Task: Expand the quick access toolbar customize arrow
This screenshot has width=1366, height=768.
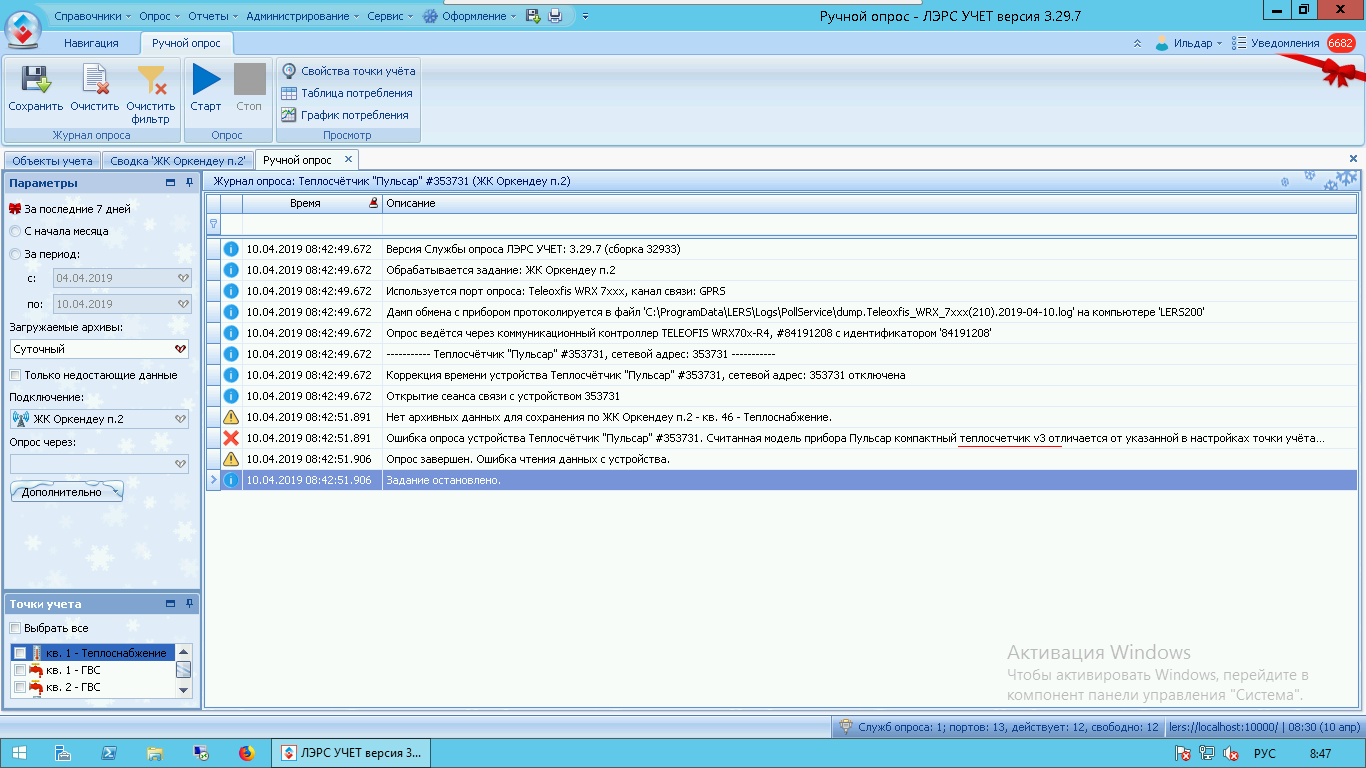Action: click(x=585, y=16)
